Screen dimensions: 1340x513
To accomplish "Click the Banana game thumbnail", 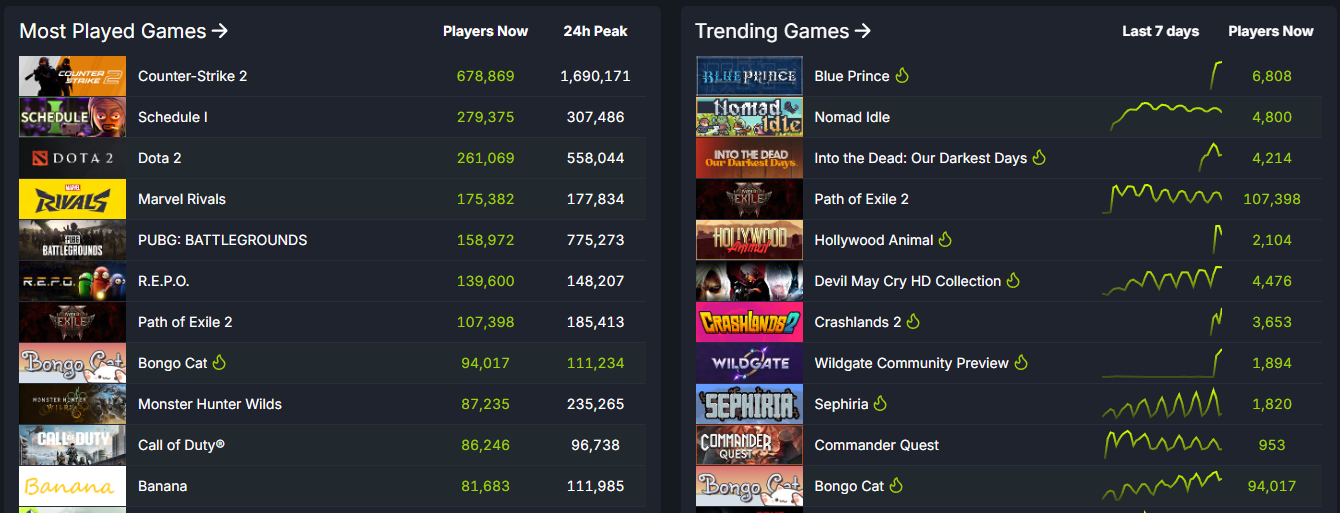I will (x=73, y=486).
